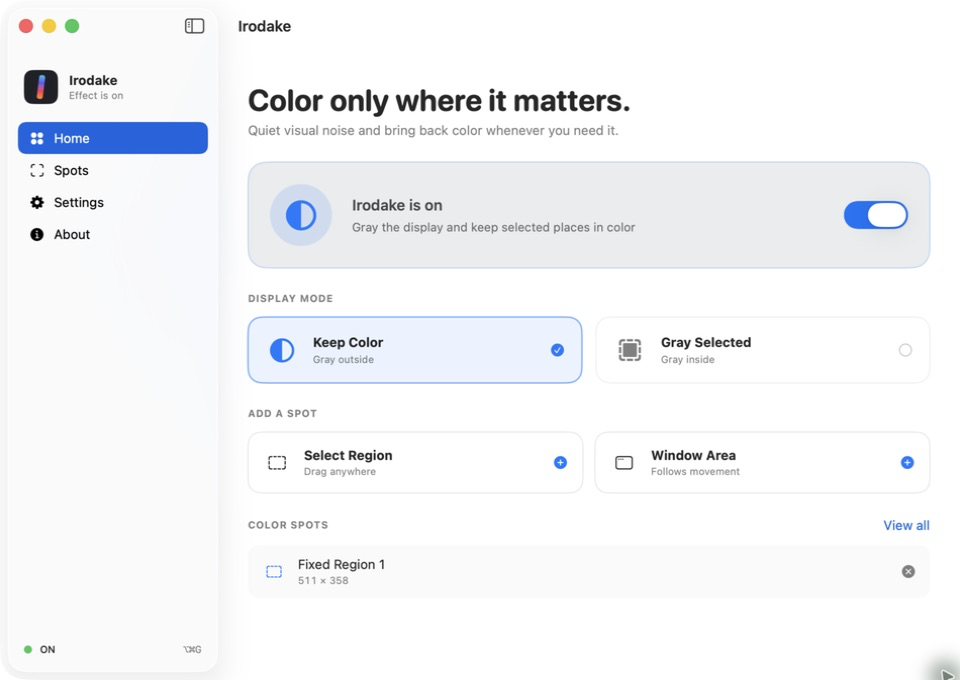Open the Settings sidebar section
The image size is (960, 680).
click(113, 202)
